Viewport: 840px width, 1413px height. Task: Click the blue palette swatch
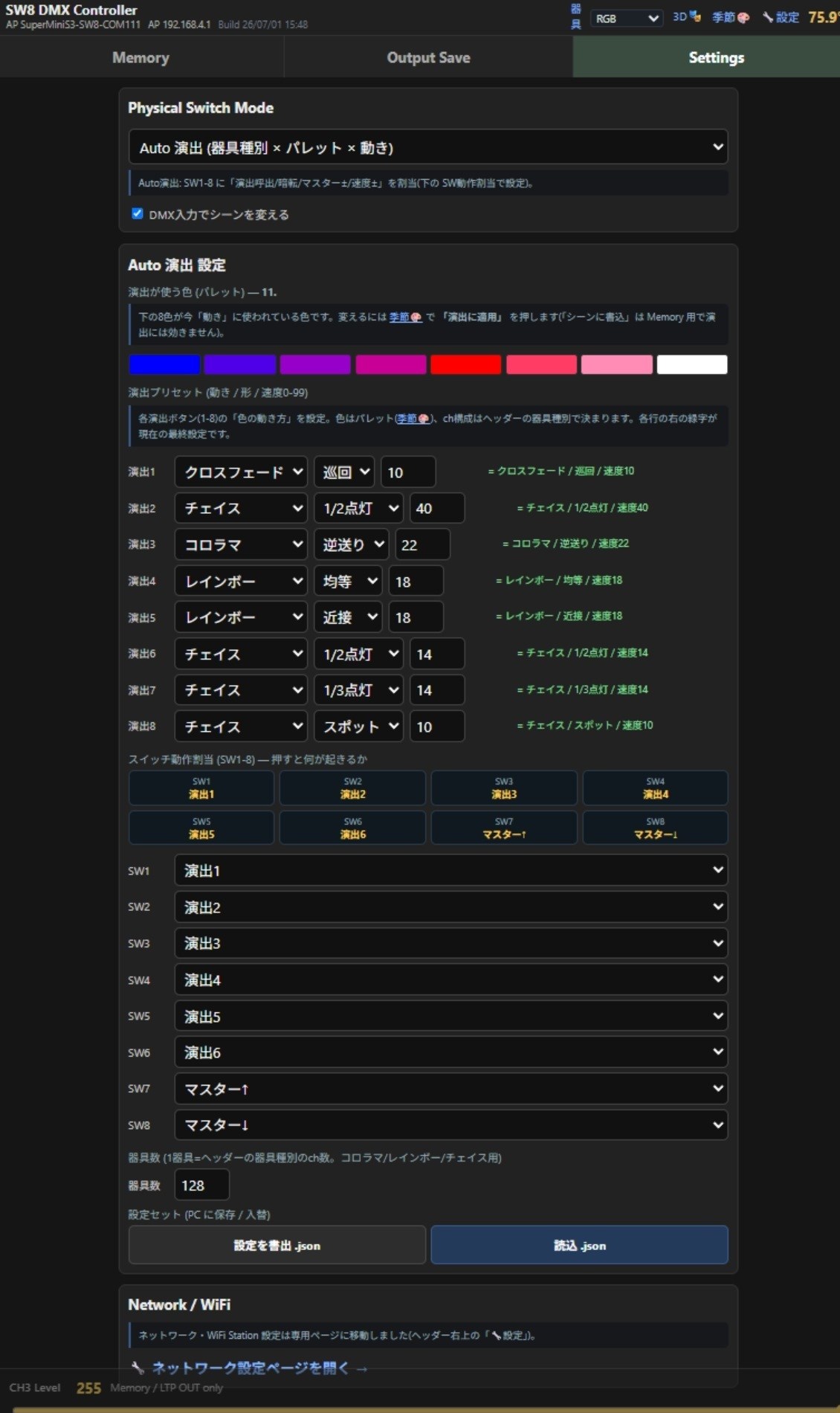164,364
